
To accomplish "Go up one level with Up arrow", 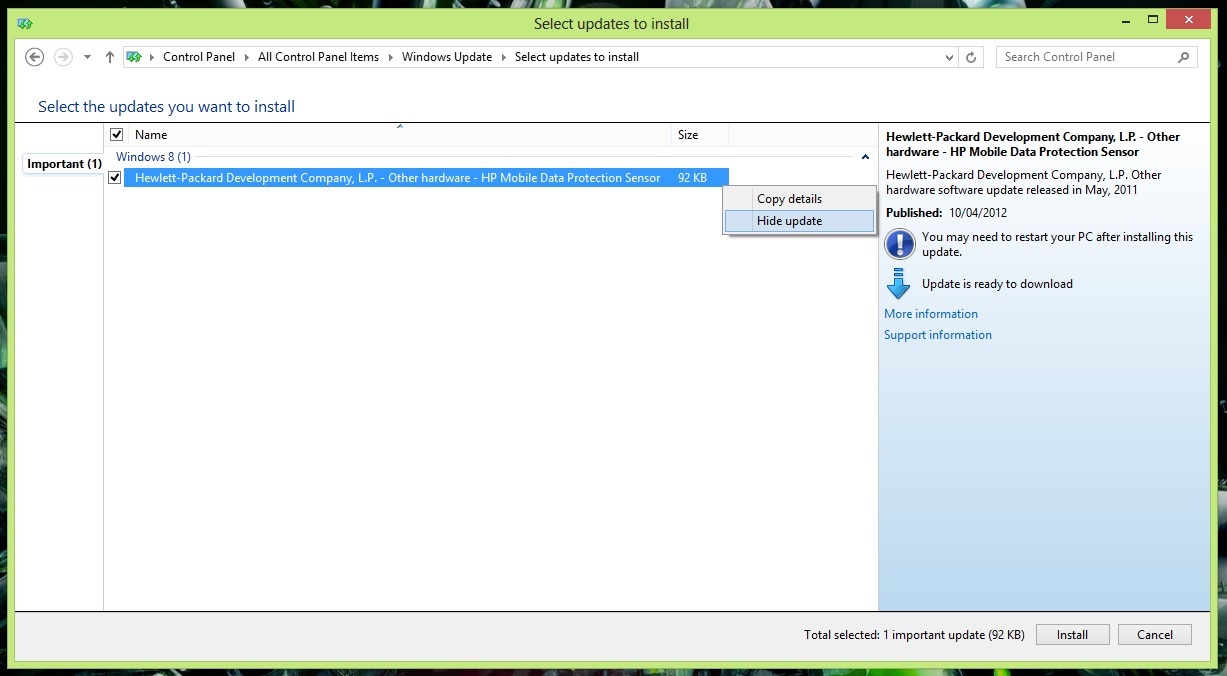I will coord(110,57).
